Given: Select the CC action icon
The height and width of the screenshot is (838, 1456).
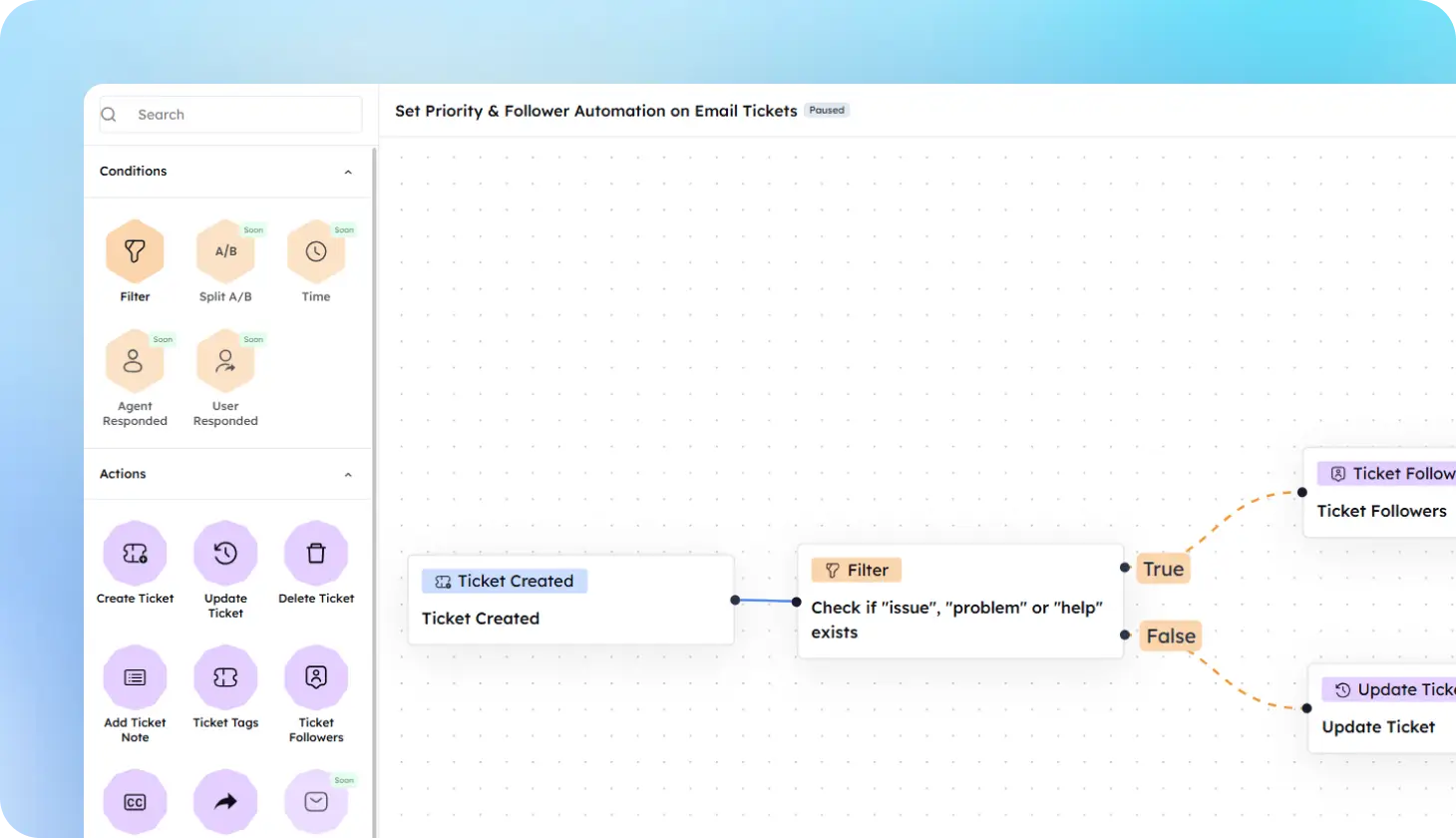Looking at the screenshot, I should [x=135, y=802].
